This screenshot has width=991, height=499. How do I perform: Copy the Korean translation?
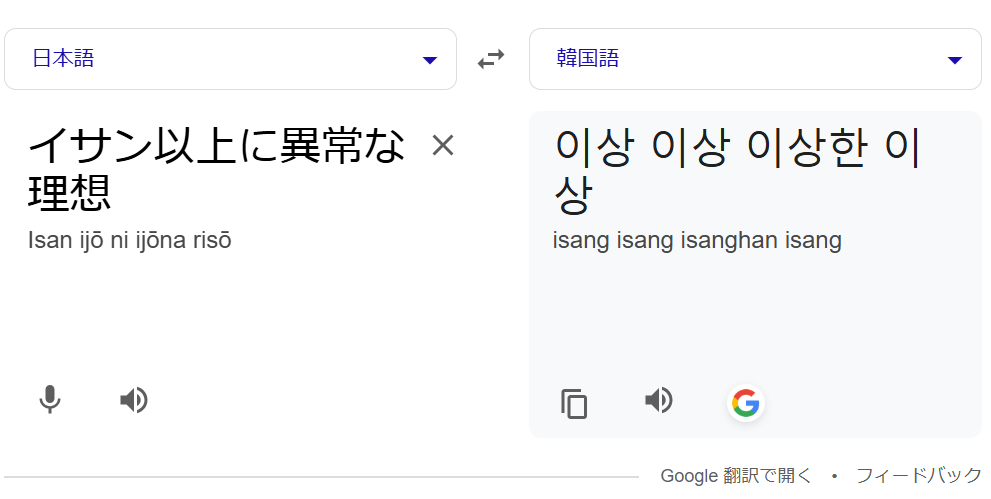[x=574, y=404]
